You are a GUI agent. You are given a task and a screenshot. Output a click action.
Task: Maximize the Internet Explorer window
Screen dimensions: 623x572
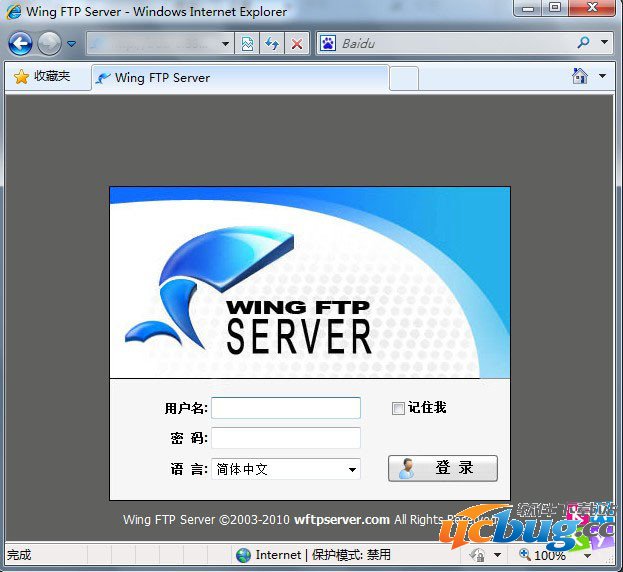click(x=555, y=8)
